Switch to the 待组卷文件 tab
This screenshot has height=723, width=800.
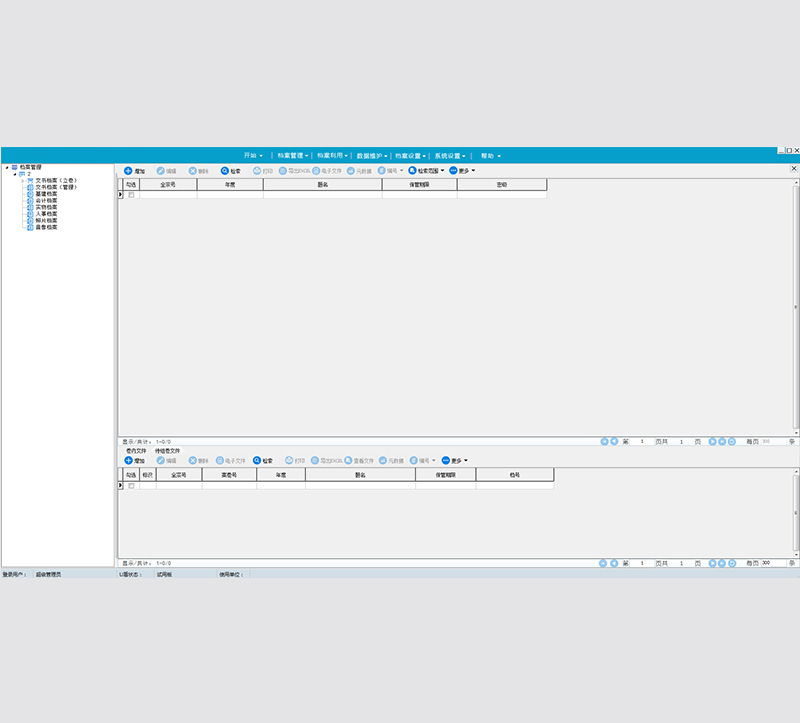pos(167,451)
